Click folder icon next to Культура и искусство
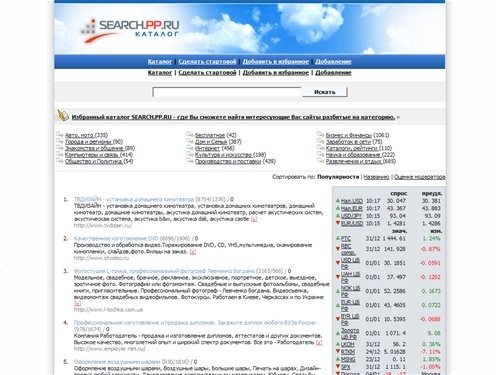Screen dimensions: 500x375 pyautogui.click(x=190, y=154)
